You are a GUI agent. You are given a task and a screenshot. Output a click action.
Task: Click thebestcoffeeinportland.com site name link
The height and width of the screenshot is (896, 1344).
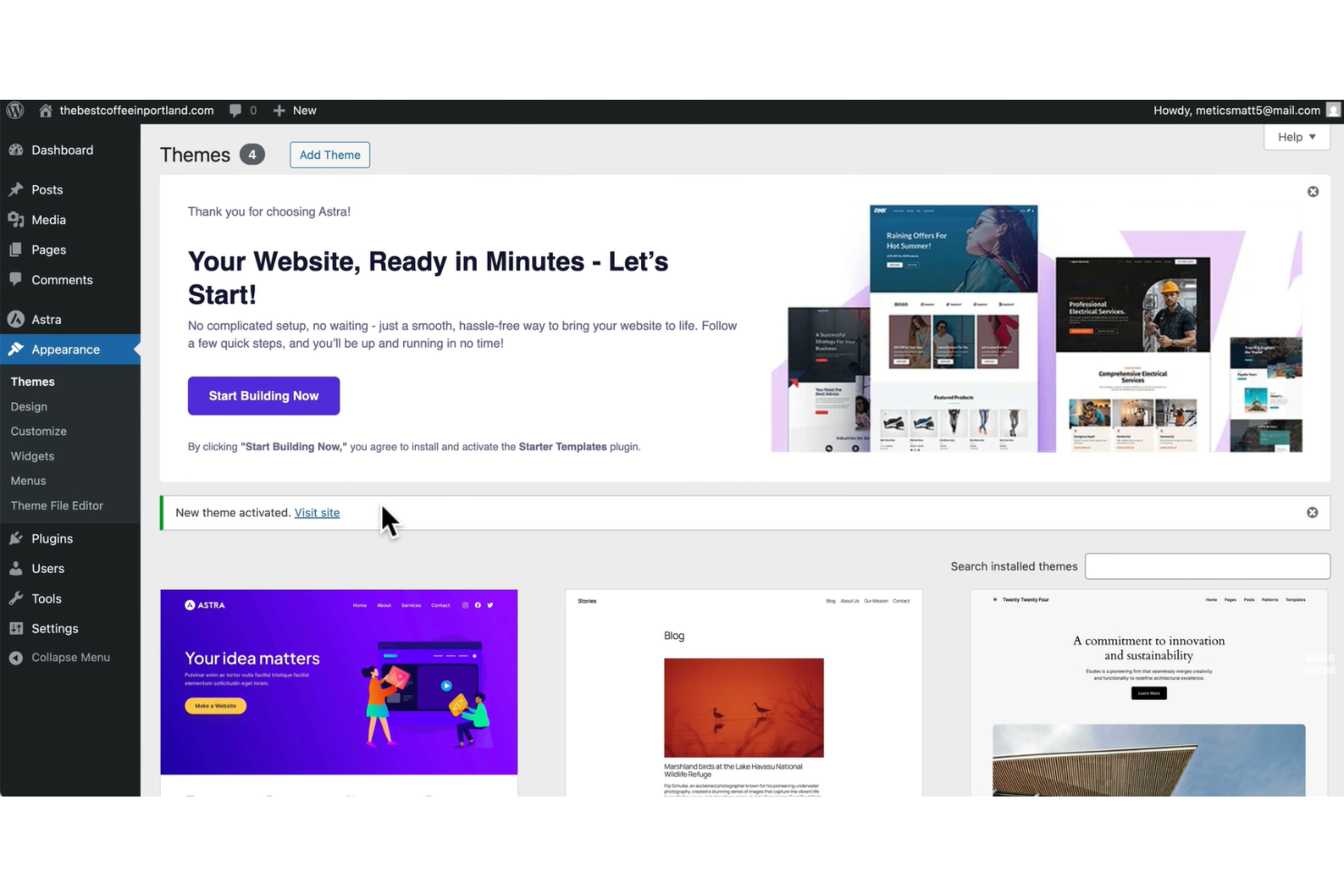(x=136, y=110)
